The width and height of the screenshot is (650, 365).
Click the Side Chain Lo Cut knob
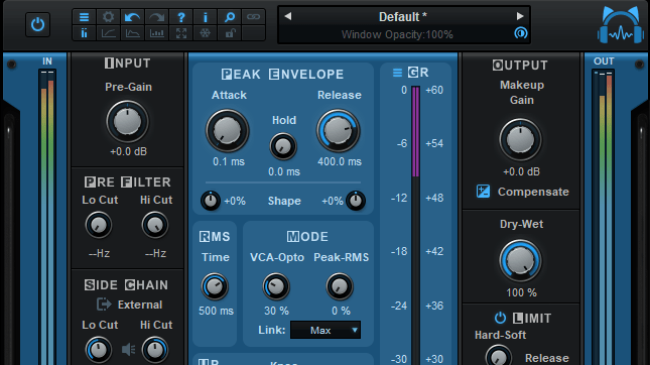pos(99,350)
